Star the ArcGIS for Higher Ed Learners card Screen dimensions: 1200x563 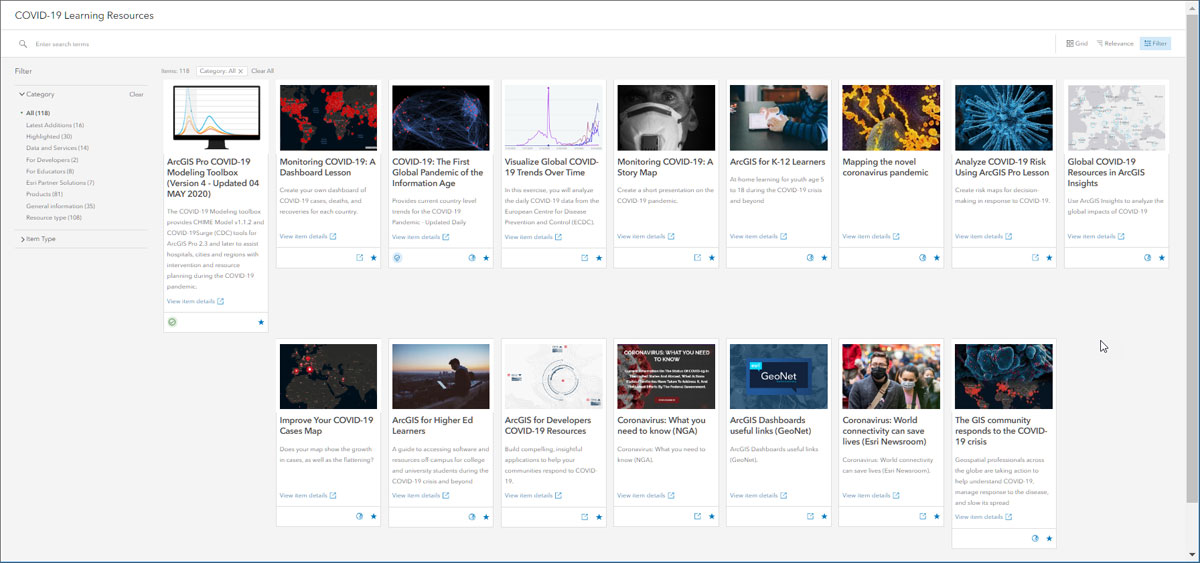[x=487, y=516]
